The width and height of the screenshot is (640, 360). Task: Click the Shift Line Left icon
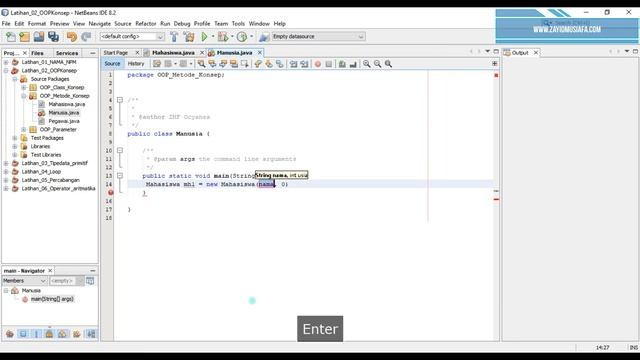tap(293, 64)
